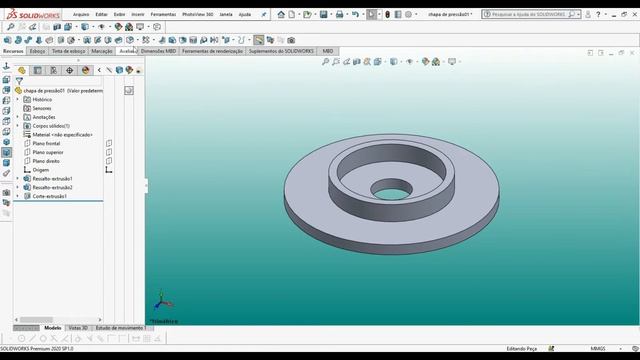Click the Save icon
The width and height of the screenshot is (640, 360).
[x=323, y=14]
